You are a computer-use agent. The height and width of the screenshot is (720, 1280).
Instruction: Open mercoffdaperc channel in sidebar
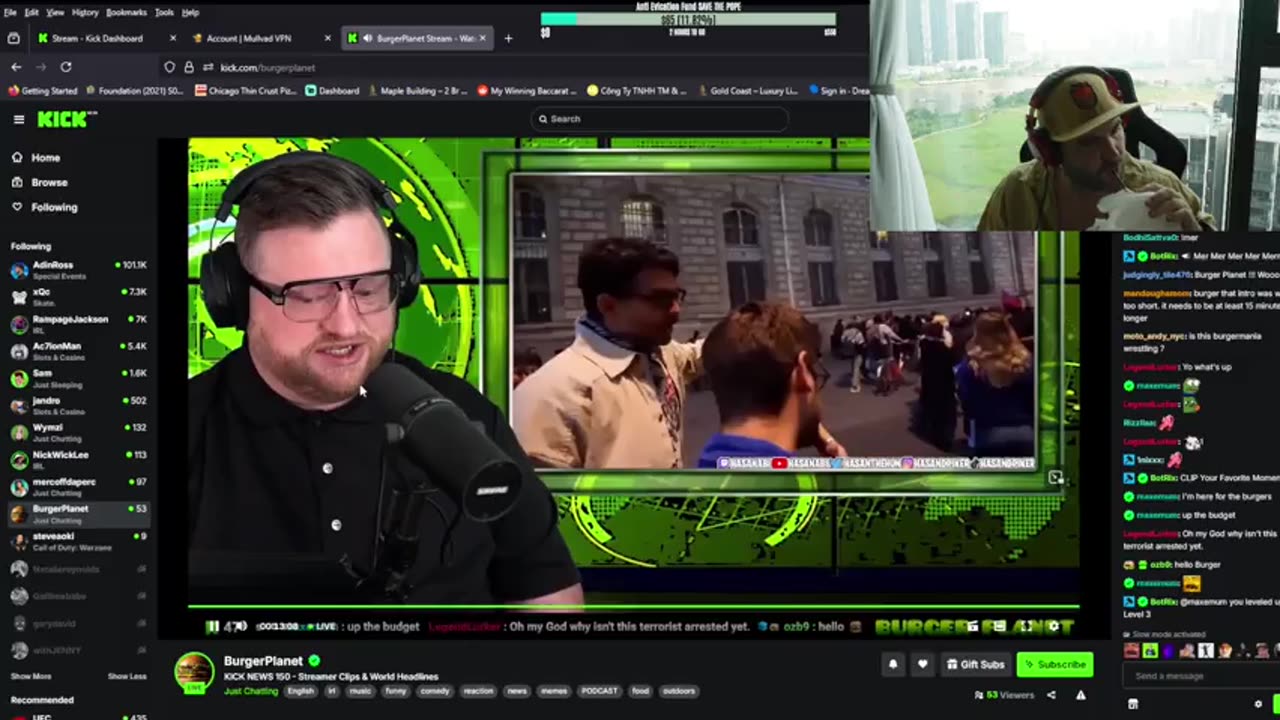pos(78,485)
